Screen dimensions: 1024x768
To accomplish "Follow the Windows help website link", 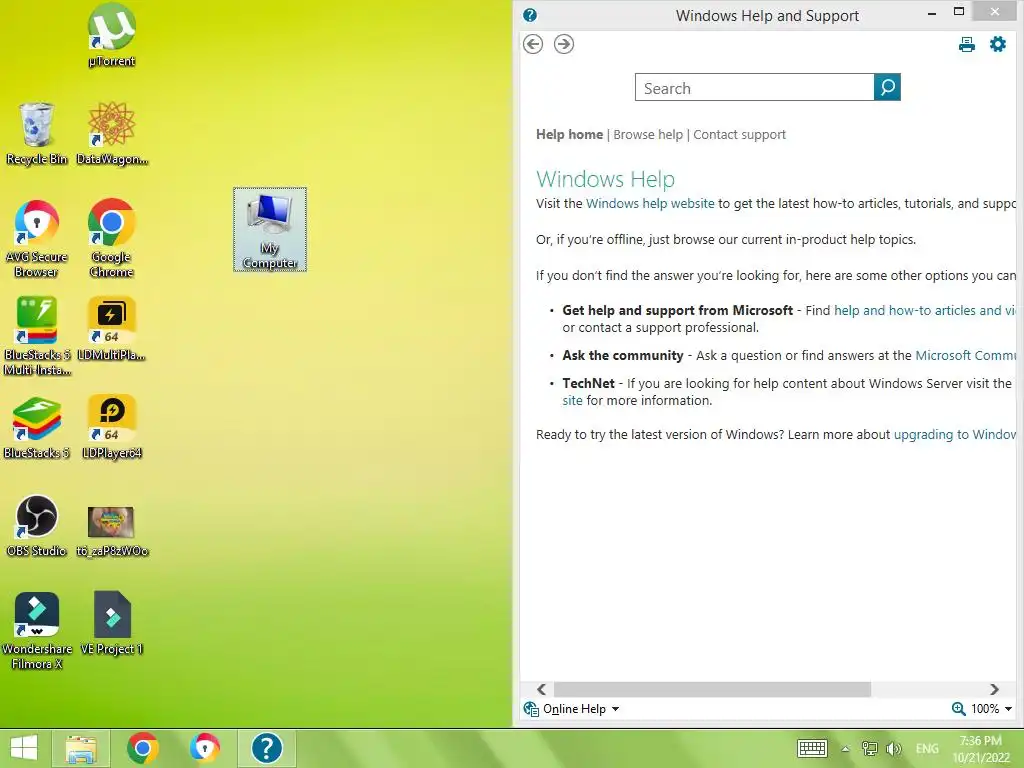I will click(x=650, y=204).
